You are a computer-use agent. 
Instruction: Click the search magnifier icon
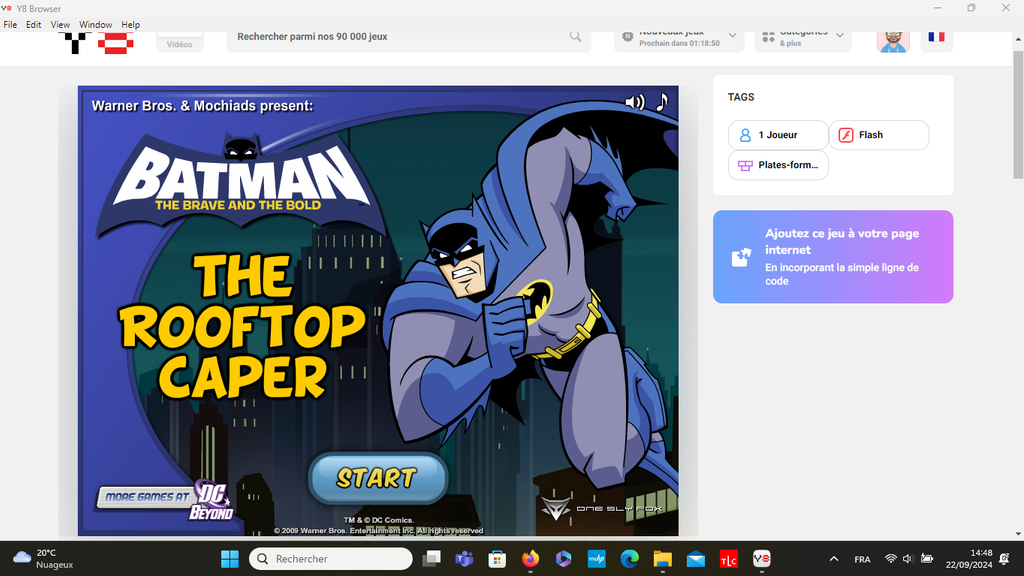(x=576, y=37)
